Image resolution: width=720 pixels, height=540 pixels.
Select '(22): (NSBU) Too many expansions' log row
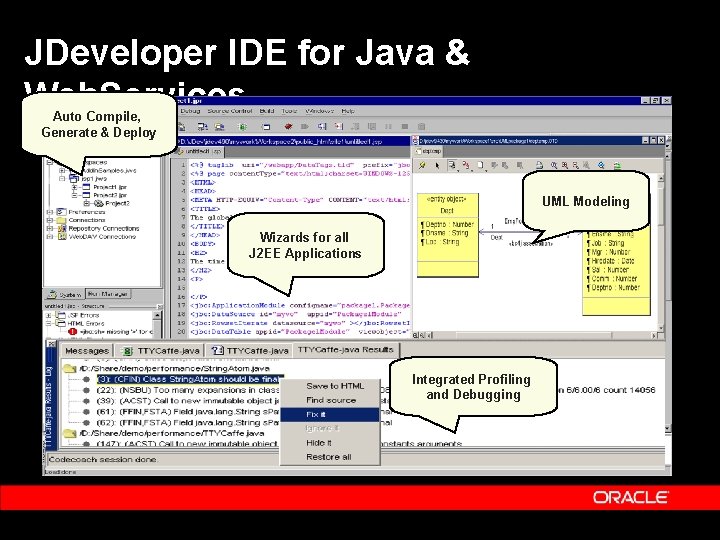tap(188, 390)
